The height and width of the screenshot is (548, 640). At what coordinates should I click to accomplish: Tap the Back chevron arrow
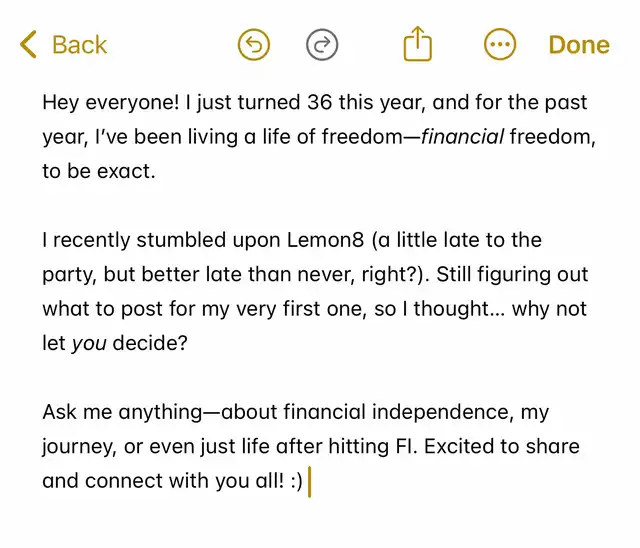pos(28,44)
